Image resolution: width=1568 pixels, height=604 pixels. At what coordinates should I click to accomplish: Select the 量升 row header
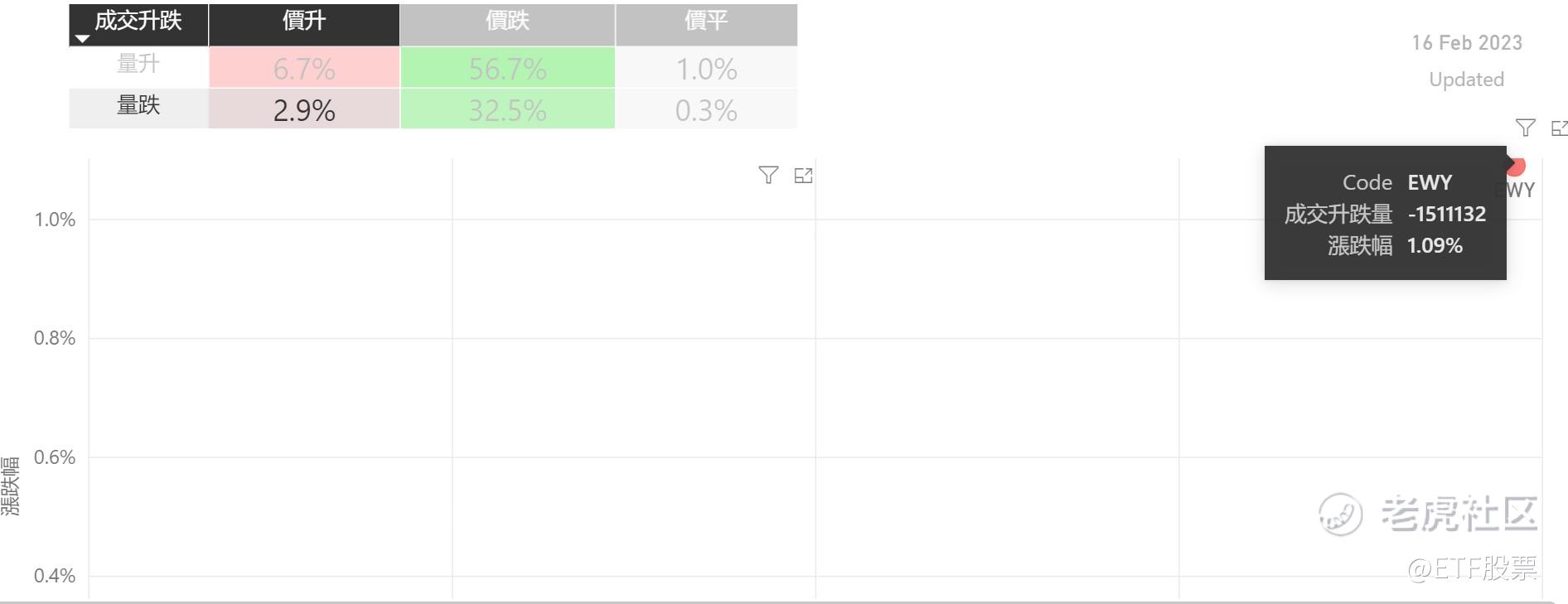coord(138,65)
